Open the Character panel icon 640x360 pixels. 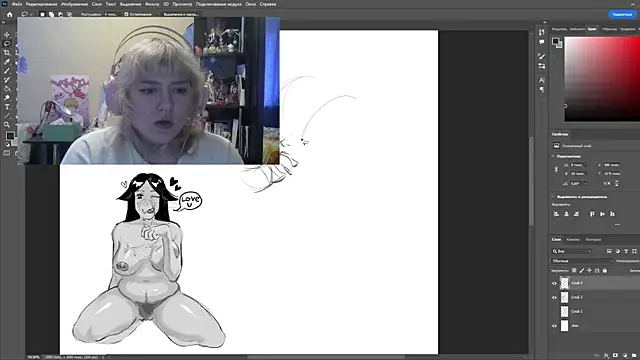coord(542,80)
